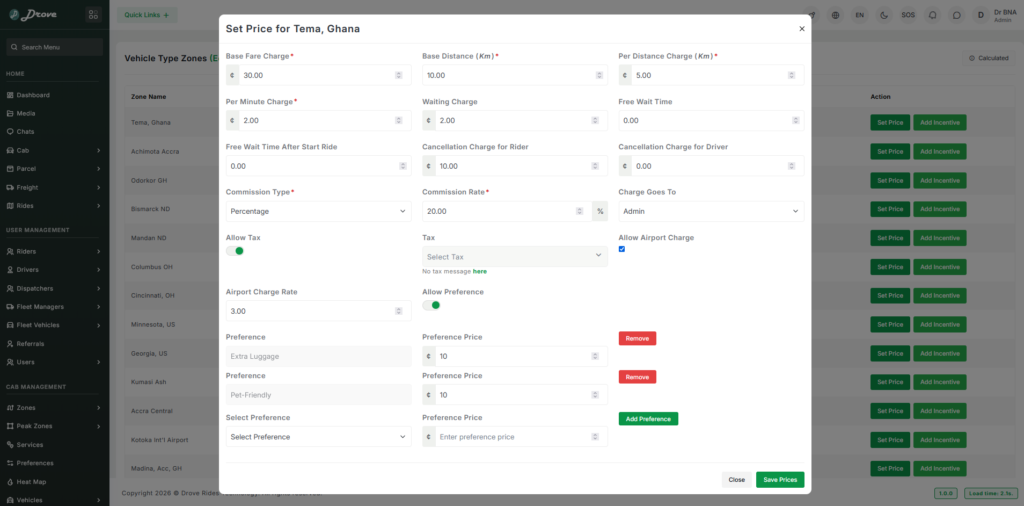Click the Base Fare Charge stepper arrows

(x=398, y=75)
